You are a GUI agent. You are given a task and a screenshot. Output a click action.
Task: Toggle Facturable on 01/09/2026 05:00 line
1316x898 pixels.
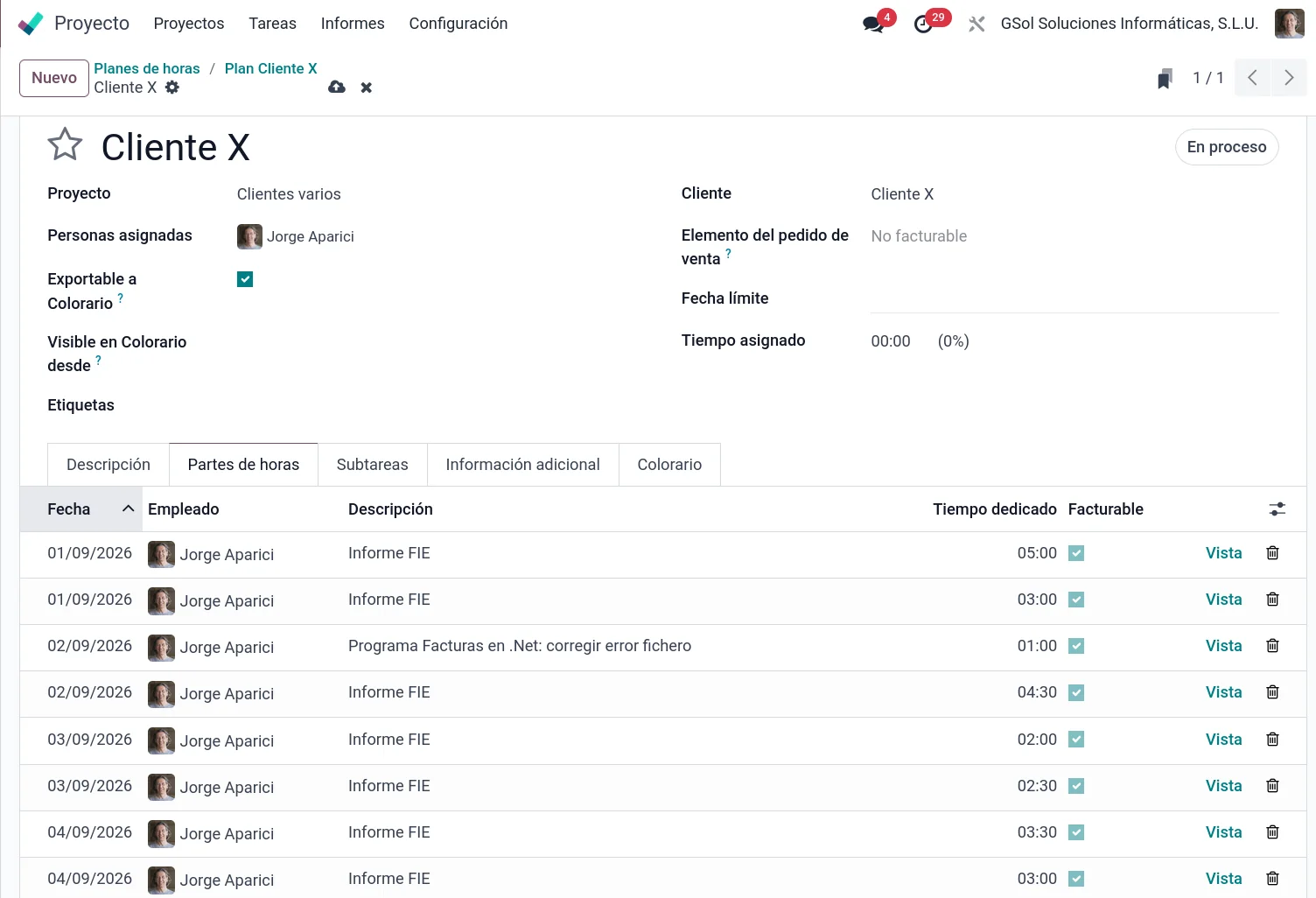coord(1076,553)
